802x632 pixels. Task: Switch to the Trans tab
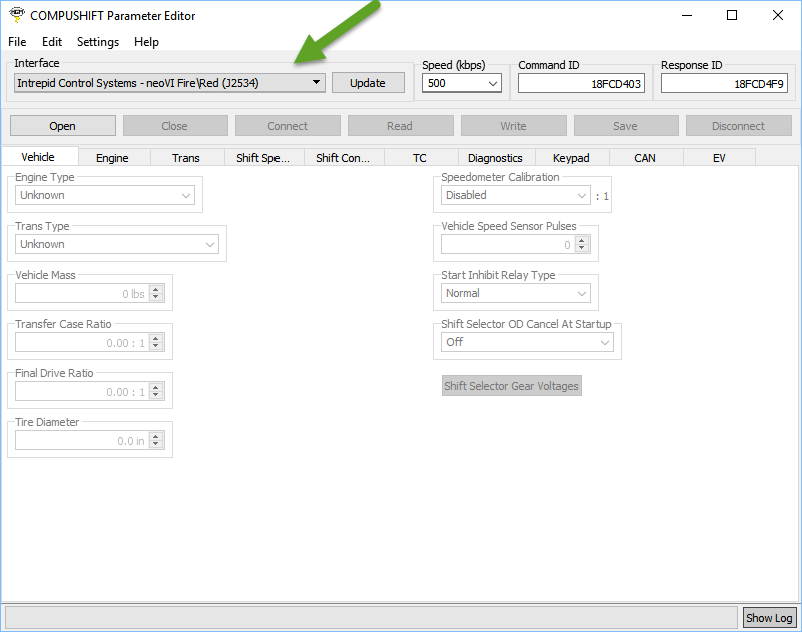click(x=185, y=158)
